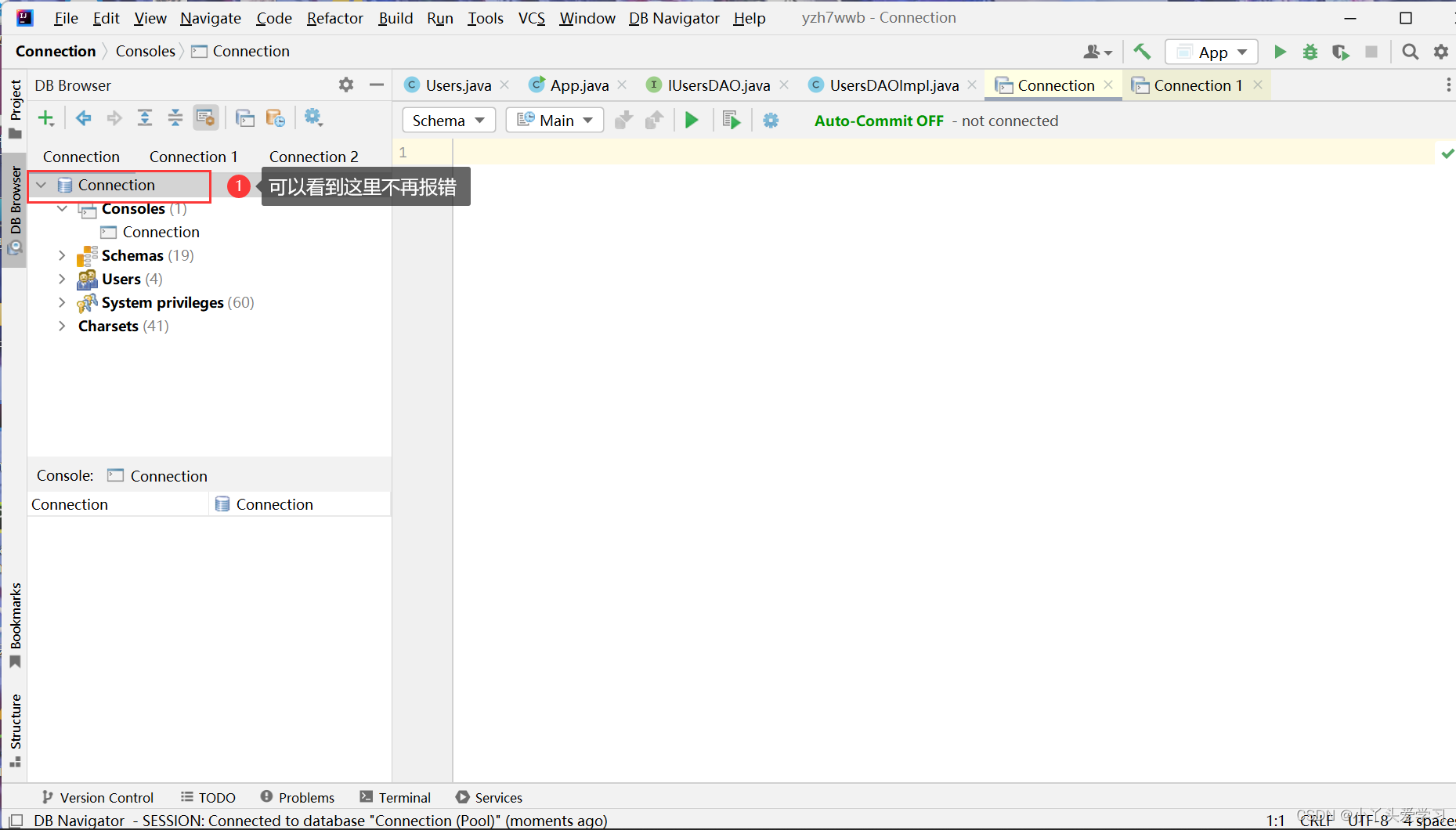
Task: Click the Build hammer icon
Action: 1142,52
